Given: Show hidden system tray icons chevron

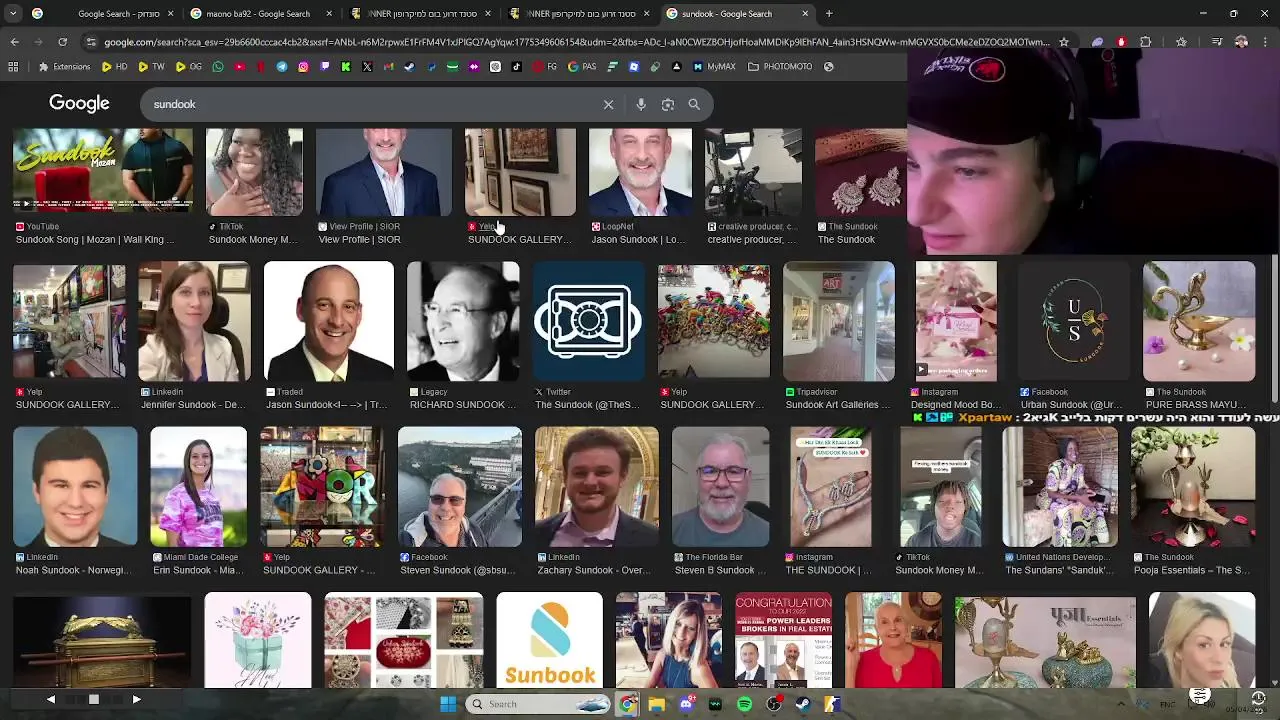Looking at the screenshot, I should pos(1120,704).
